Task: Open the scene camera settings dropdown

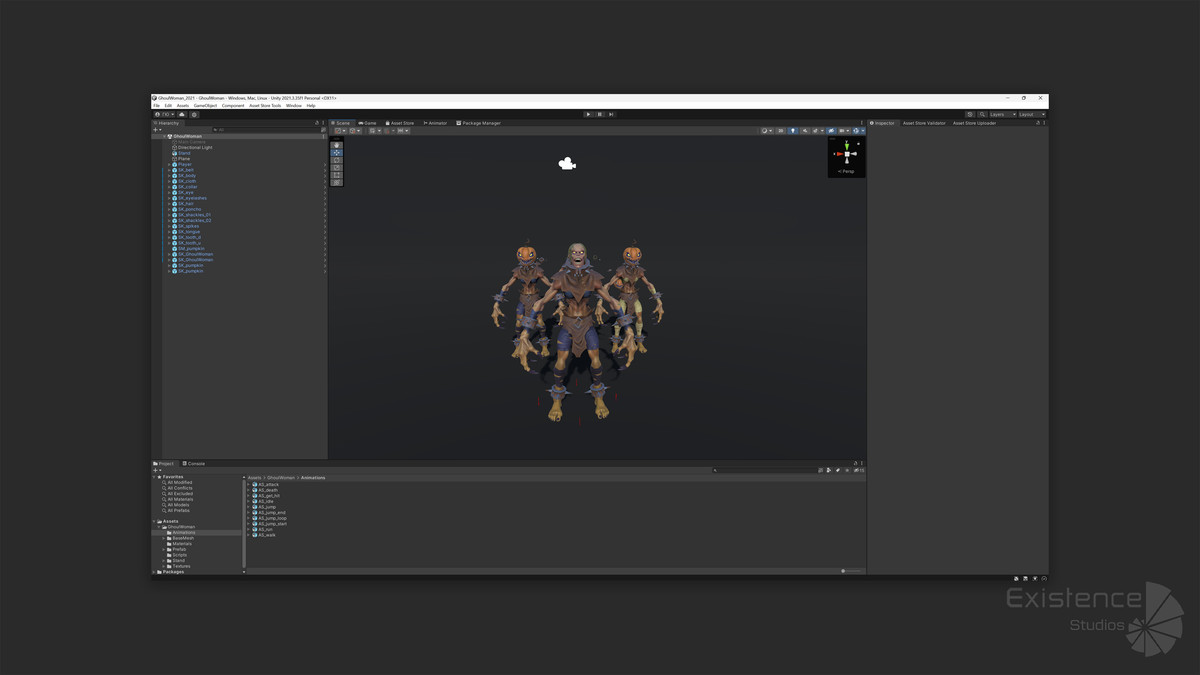Action: pyautogui.click(x=845, y=131)
